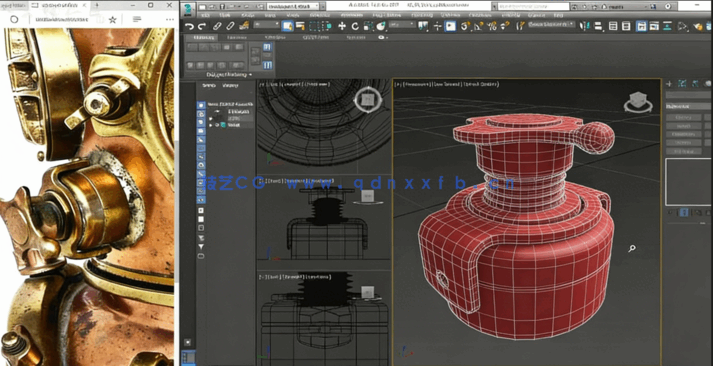Click the Mirror tool icon
Viewport: 713px width, 366px height.
click(585, 26)
